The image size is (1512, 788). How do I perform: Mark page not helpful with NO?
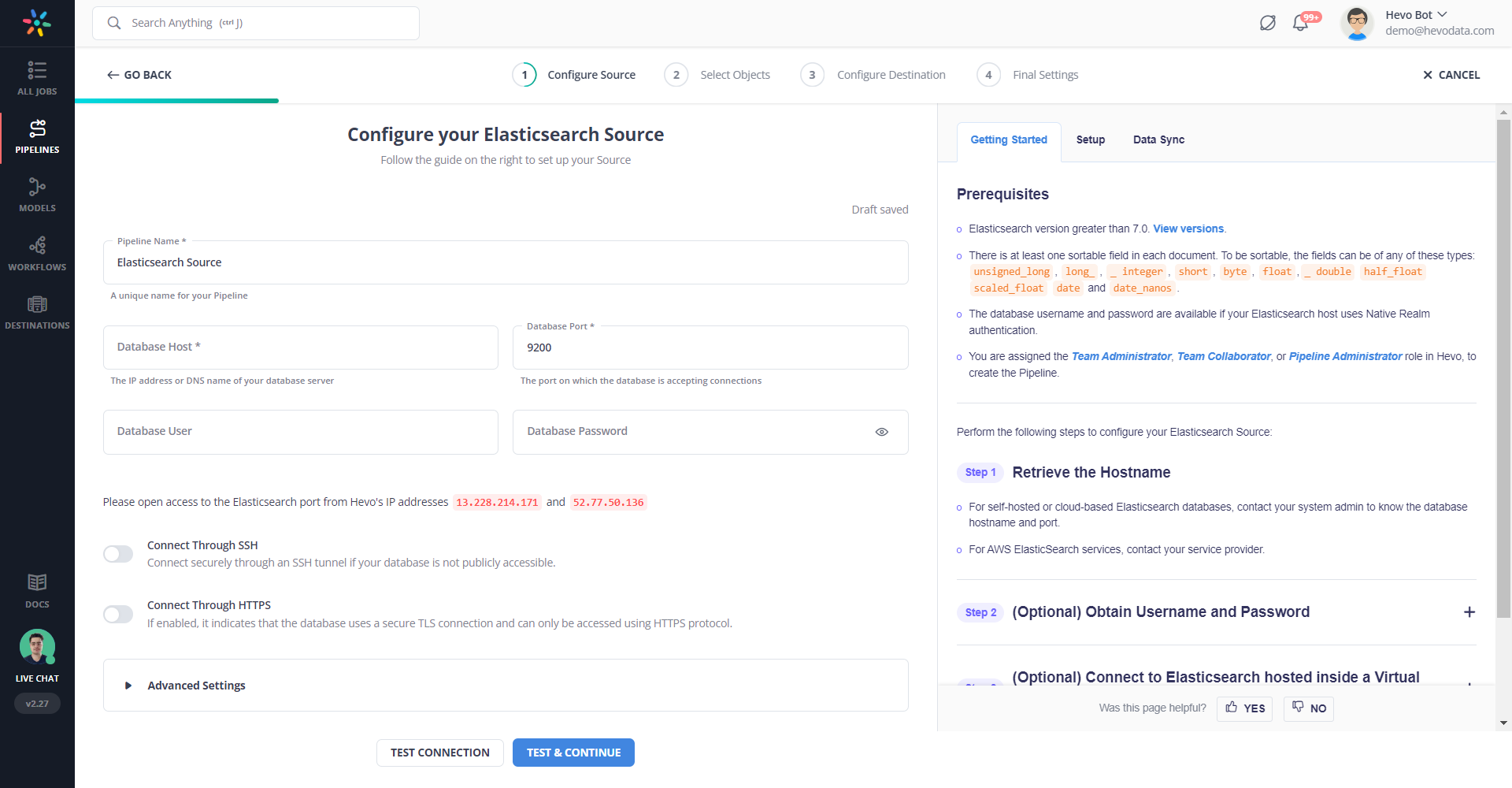[x=1308, y=708]
